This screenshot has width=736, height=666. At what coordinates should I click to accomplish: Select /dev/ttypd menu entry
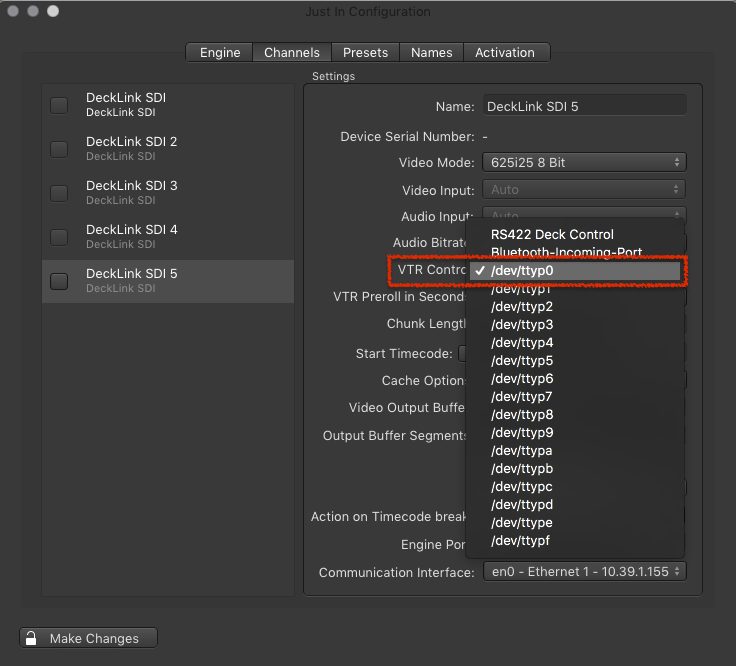pos(575,505)
